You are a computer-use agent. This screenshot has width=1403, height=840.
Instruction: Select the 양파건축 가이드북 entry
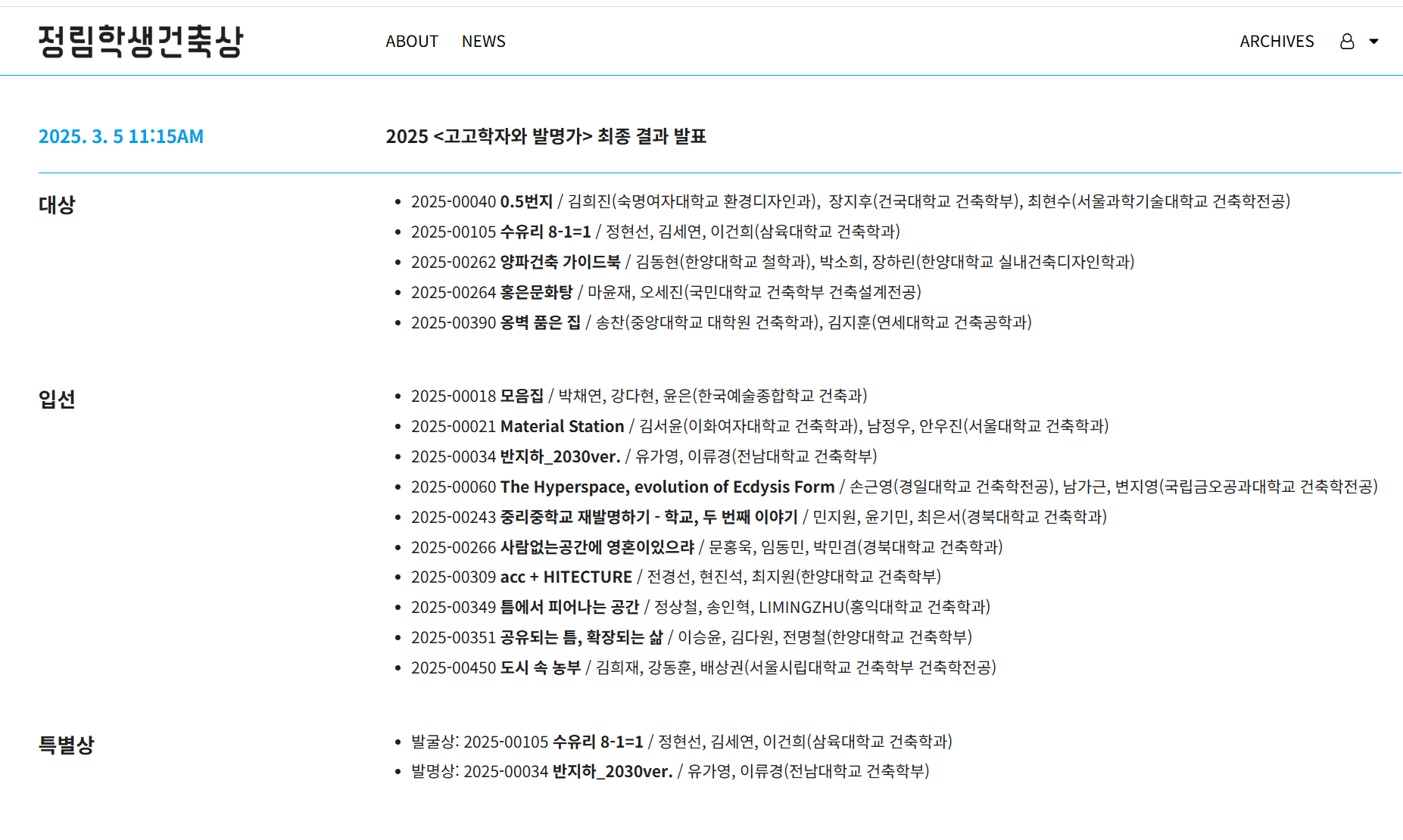point(773,262)
